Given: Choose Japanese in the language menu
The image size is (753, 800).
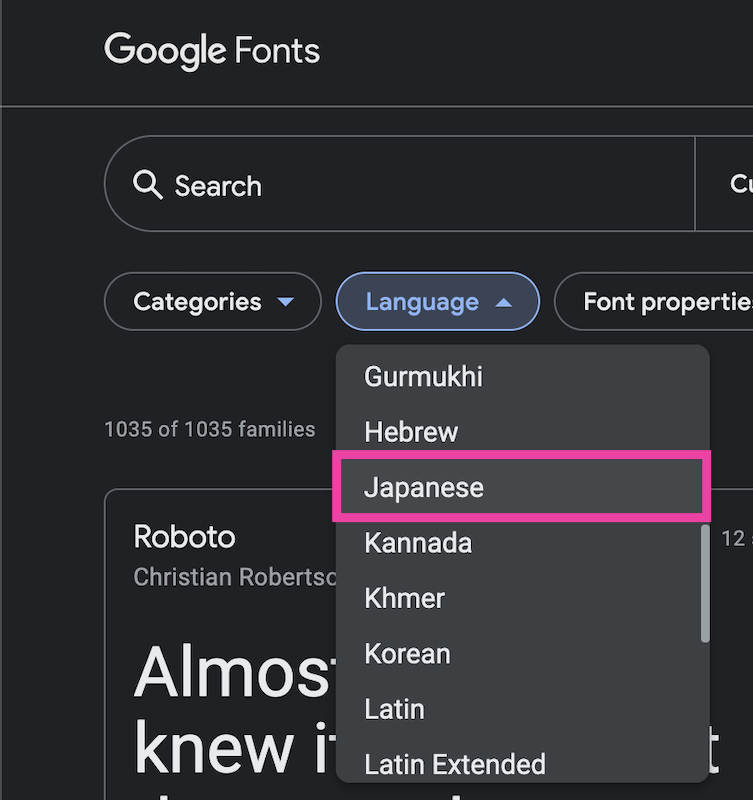Looking at the screenshot, I should 521,487.
